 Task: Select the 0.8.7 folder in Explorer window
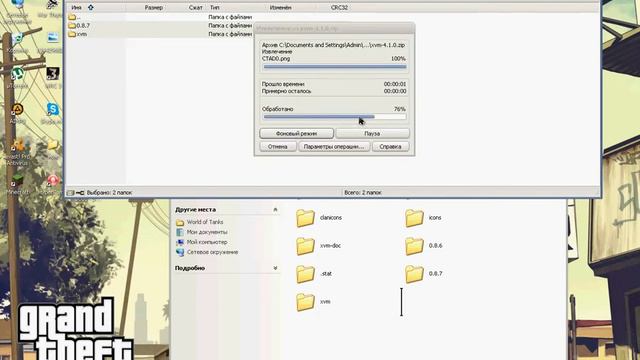click(424, 273)
